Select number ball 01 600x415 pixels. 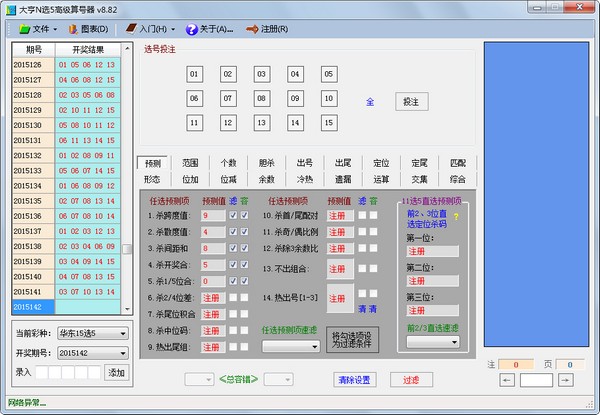tap(194, 74)
